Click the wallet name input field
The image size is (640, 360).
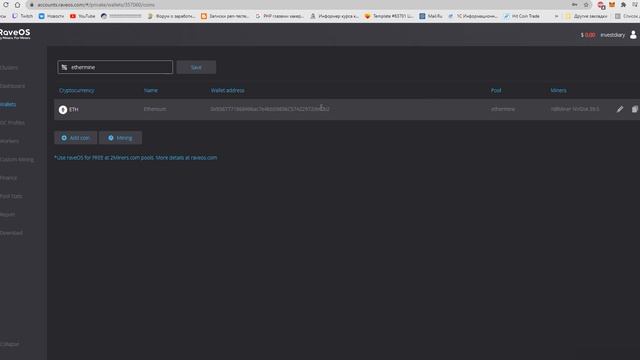tap(115, 67)
